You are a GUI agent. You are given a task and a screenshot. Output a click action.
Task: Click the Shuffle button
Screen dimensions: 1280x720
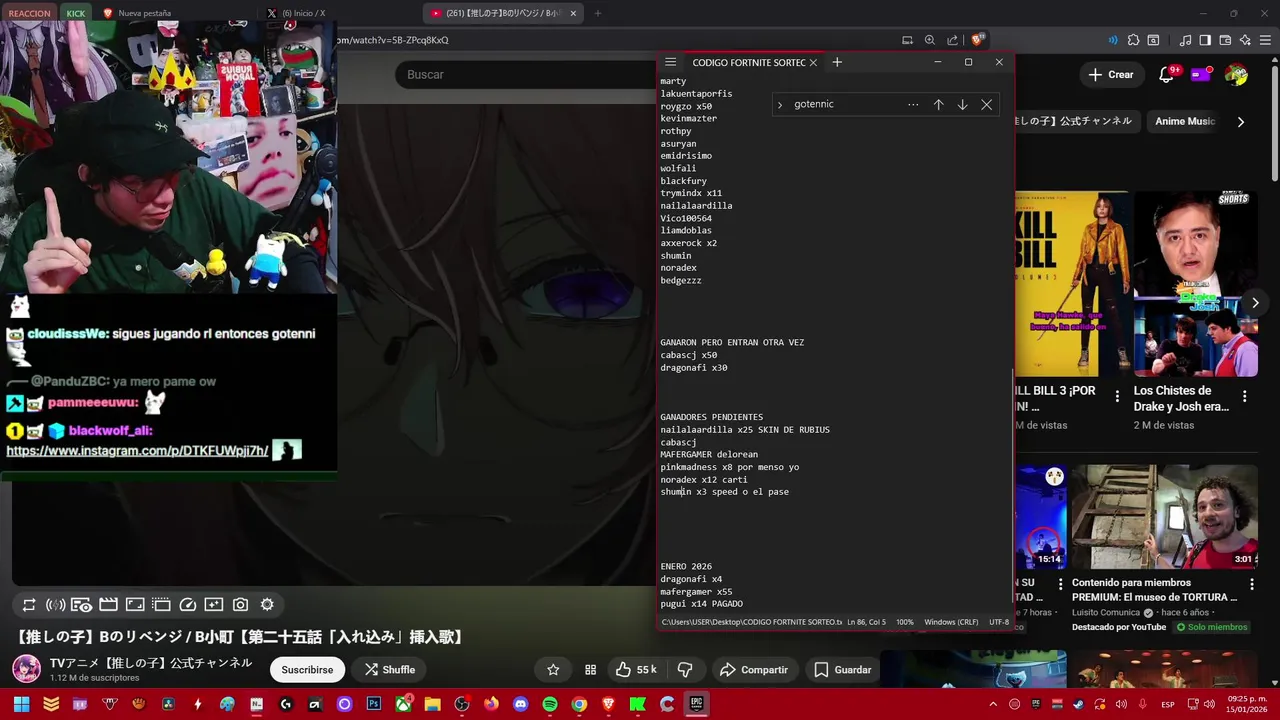[x=389, y=670]
